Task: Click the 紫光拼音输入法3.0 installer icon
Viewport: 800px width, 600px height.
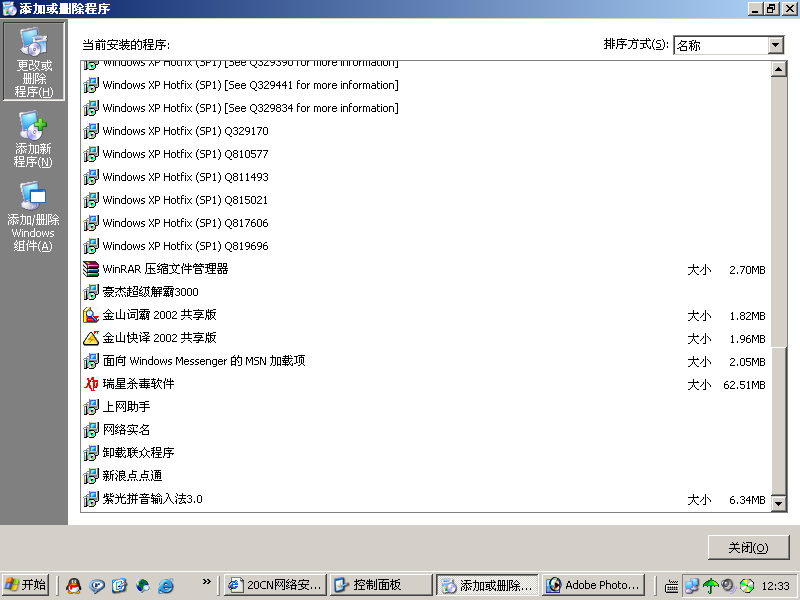Action: (x=91, y=498)
